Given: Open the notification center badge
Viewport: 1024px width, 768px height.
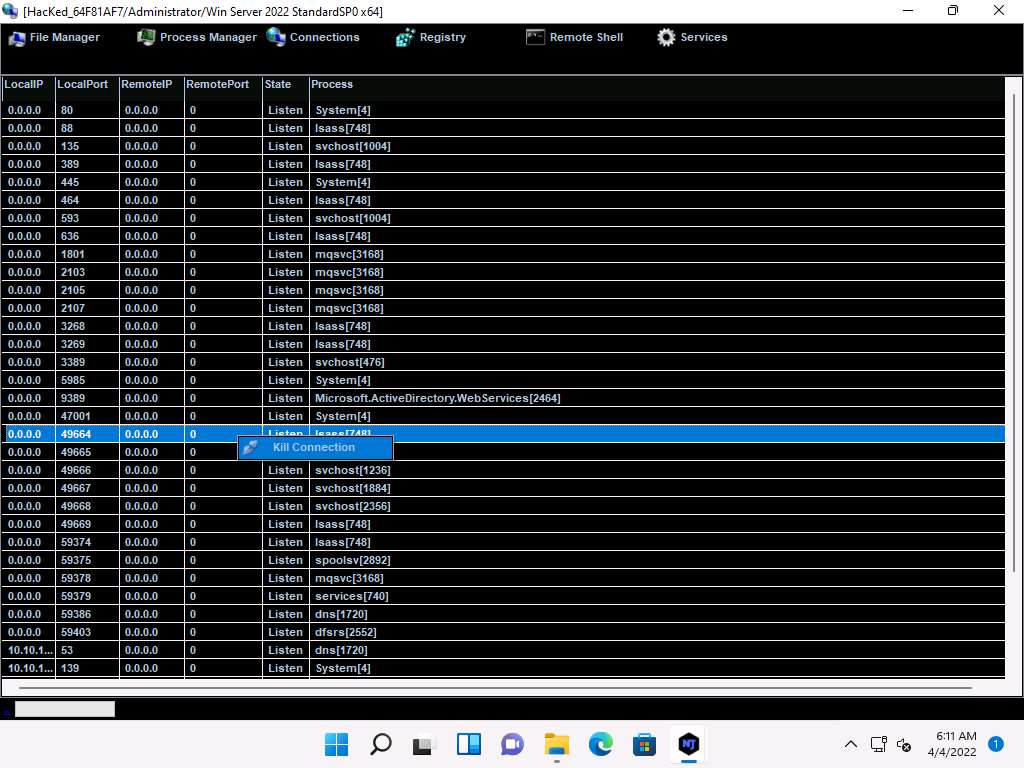Looking at the screenshot, I should pyautogui.click(x=995, y=744).
